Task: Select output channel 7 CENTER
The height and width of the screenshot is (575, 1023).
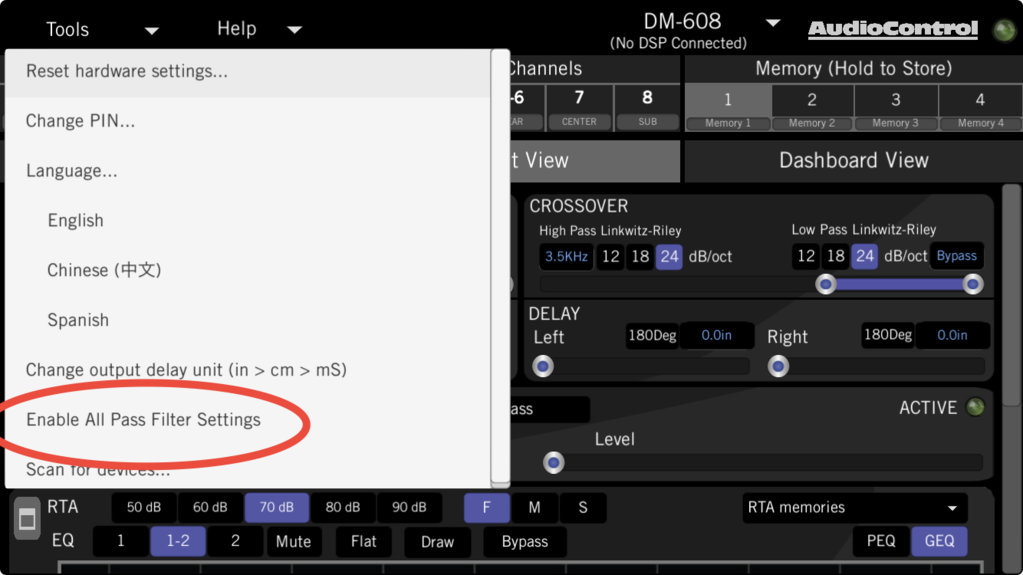Action: pyautogui.click(x=579, y=108)
